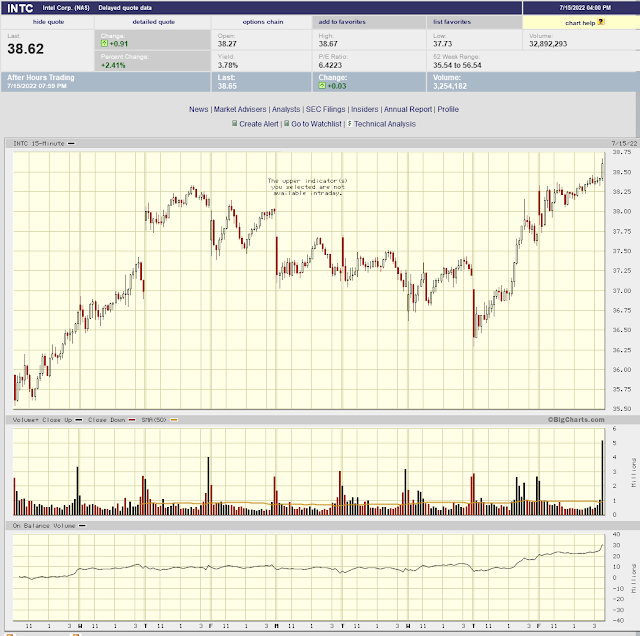This screenshot has width=640, height=636.
Task: Click the green up arrow beside +0.03
Action: point(322,86)
